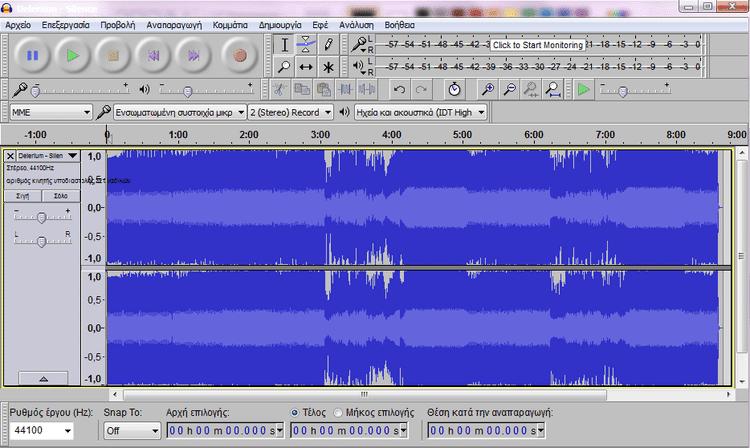
Task: Open the Delerium - Silen track dropdown menu
Action: pos(48,156)
